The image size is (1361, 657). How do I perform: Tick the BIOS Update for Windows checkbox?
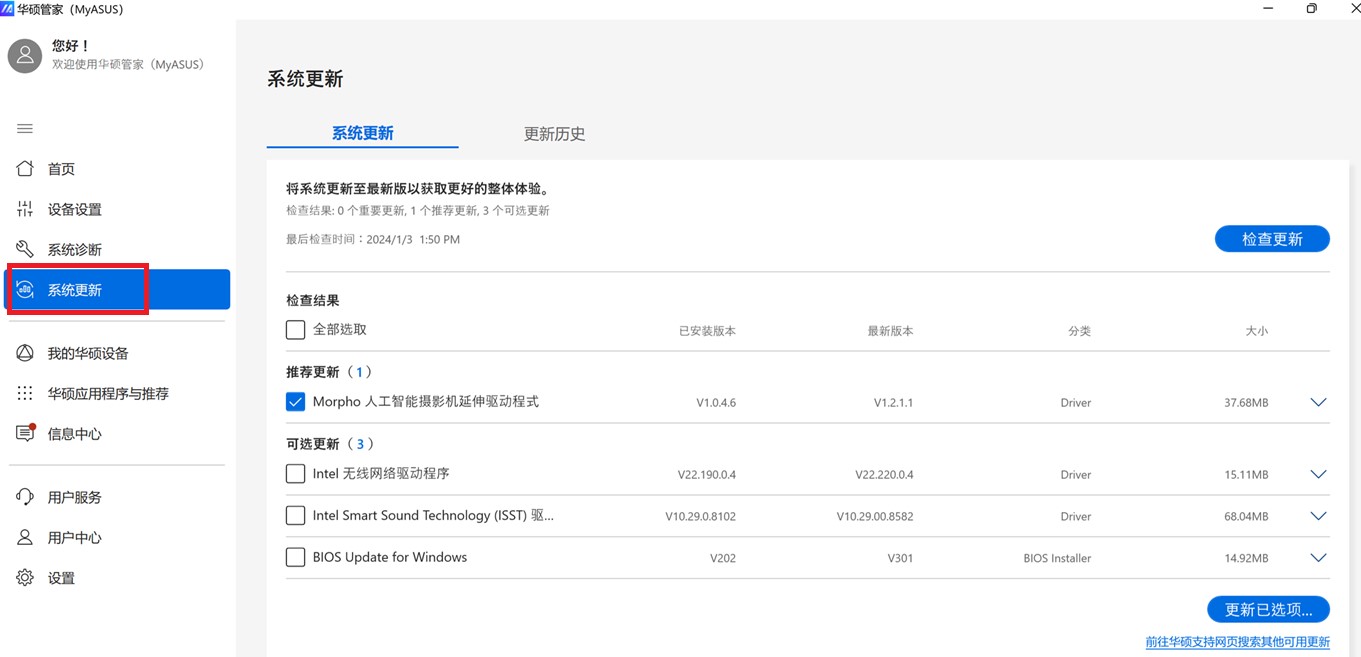(x=295, y=558)
